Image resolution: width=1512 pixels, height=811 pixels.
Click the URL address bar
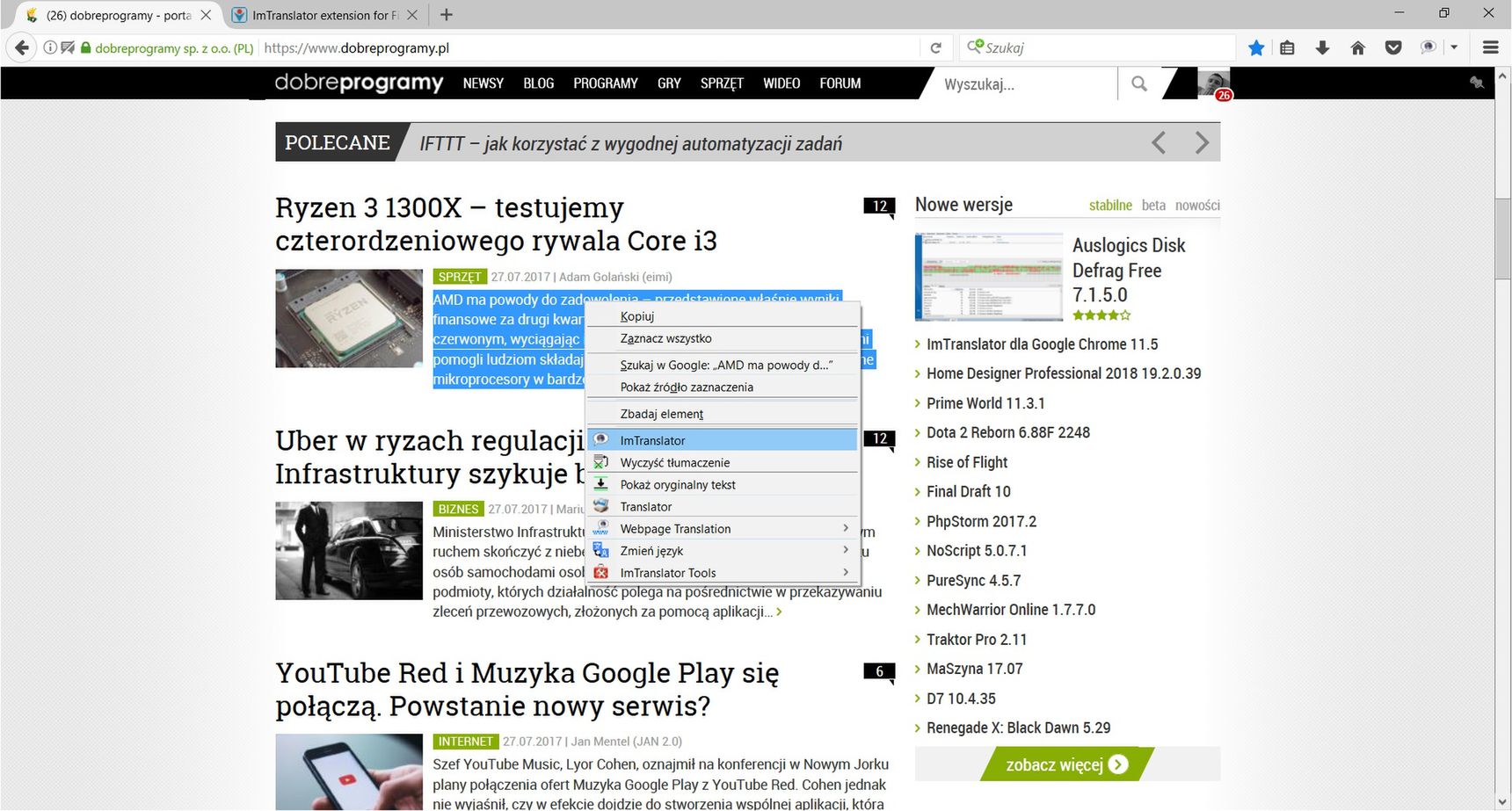[x=589, y=48]
